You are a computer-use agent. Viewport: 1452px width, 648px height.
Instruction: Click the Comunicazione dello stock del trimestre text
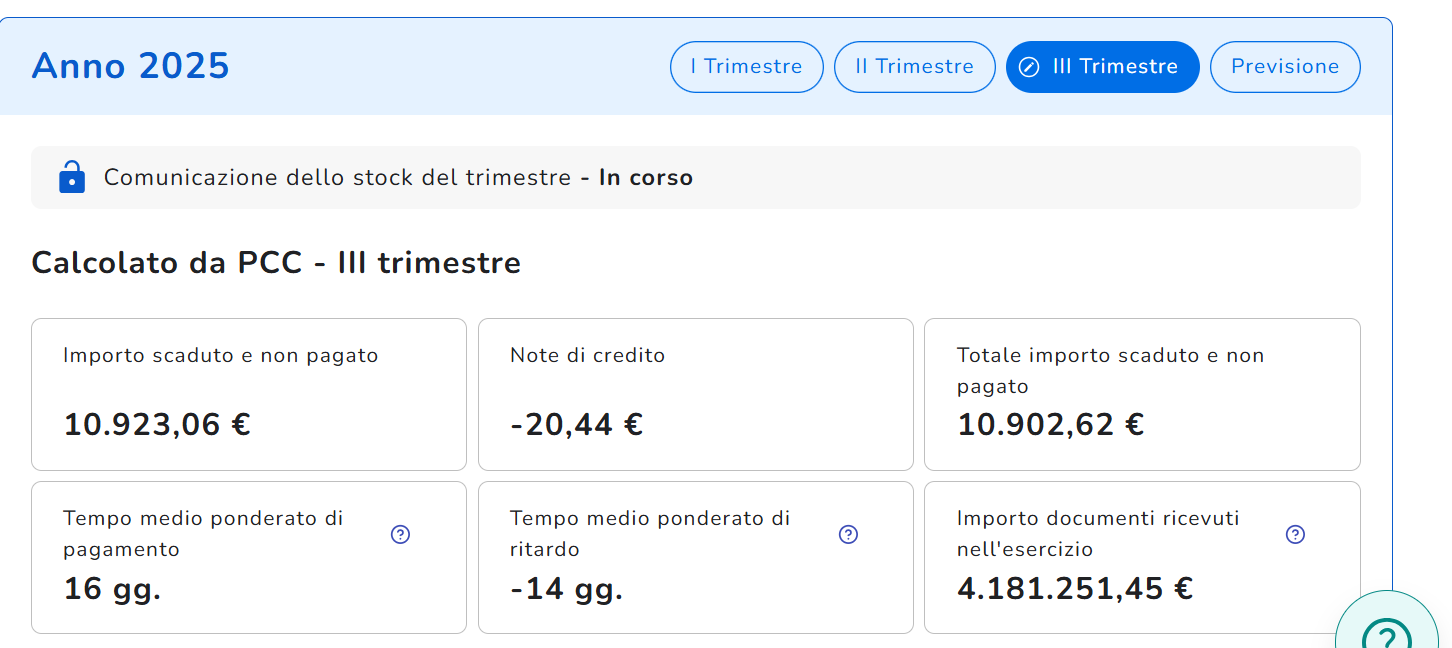pyautogui.click(x=337, y=178)
